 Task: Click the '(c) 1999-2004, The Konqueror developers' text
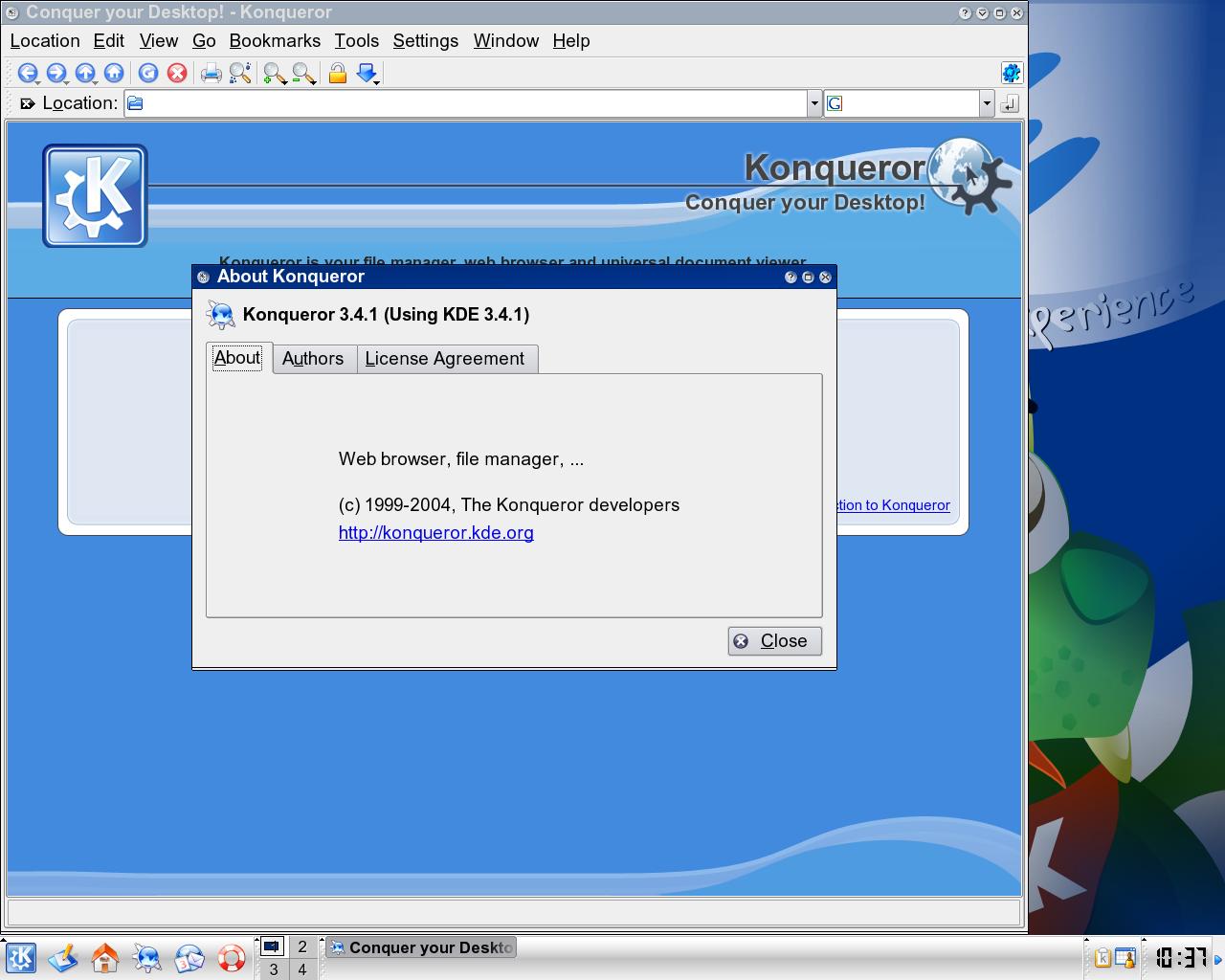pos(509,505)
